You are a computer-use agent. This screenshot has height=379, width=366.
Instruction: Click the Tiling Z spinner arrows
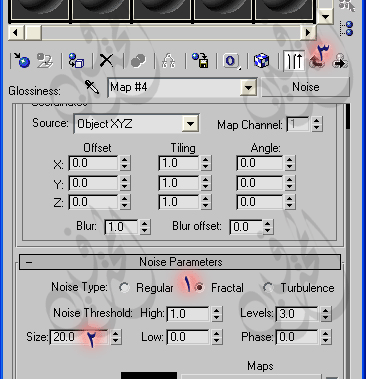point(206,202)
